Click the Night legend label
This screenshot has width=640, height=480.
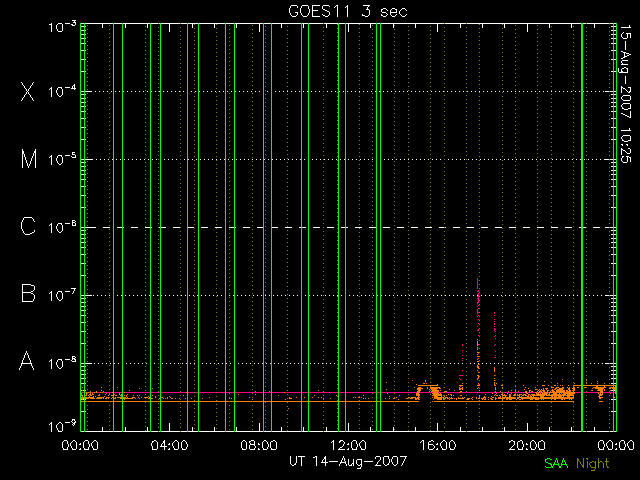(x=593, y=464)
